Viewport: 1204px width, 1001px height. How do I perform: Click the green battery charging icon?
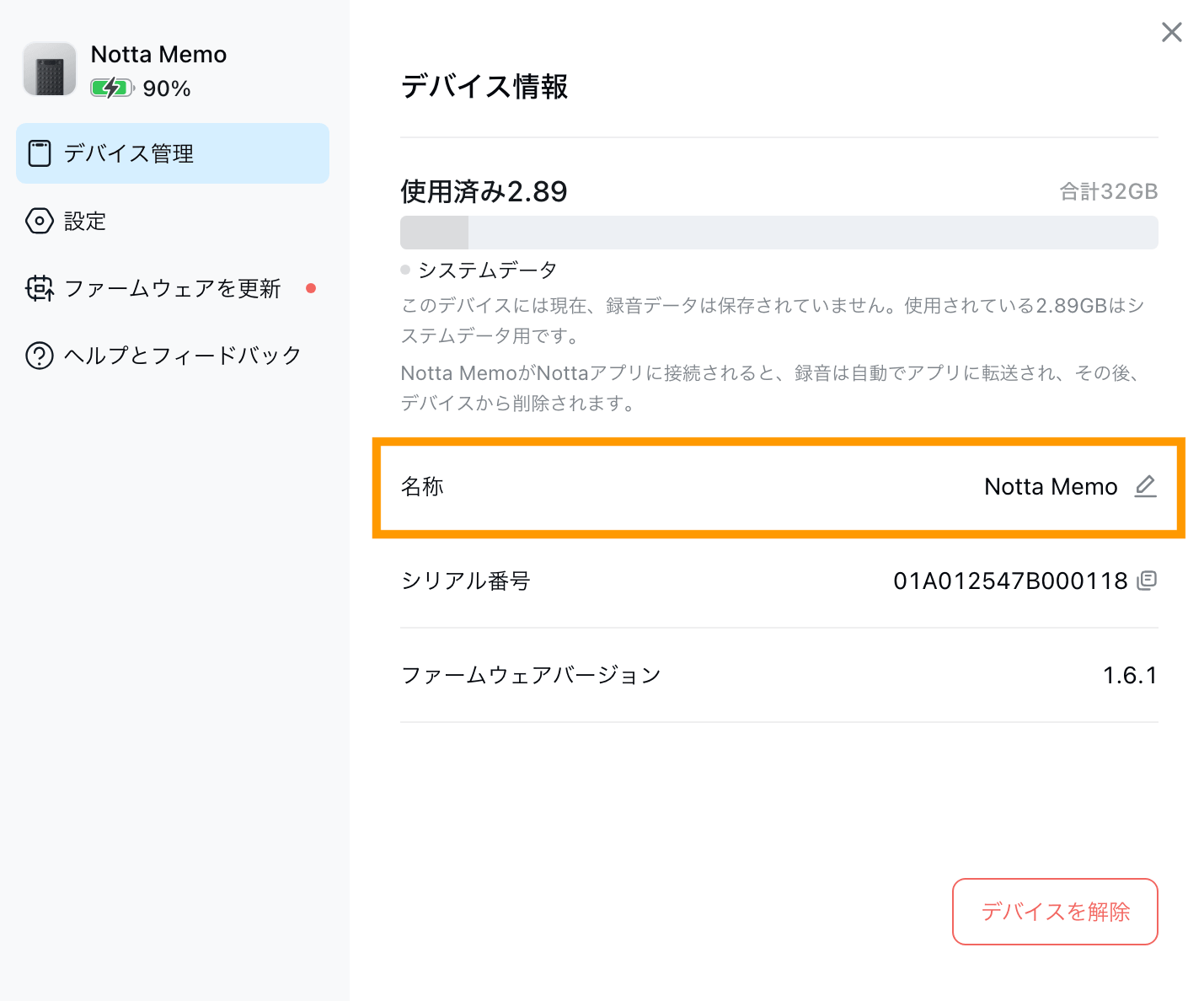coord(112,88)
